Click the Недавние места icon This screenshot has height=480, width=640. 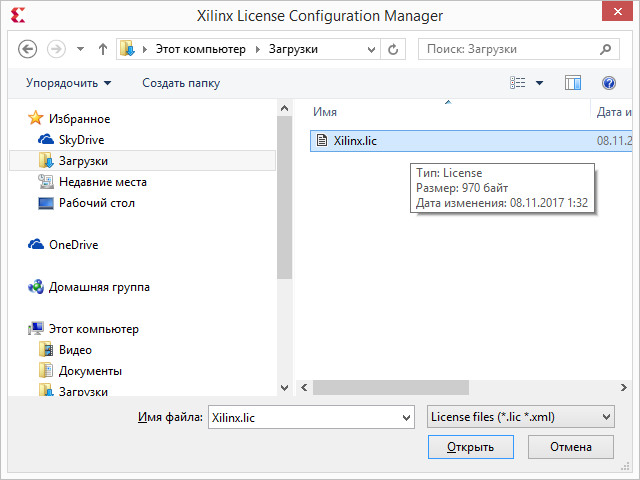tap(46, 182)
